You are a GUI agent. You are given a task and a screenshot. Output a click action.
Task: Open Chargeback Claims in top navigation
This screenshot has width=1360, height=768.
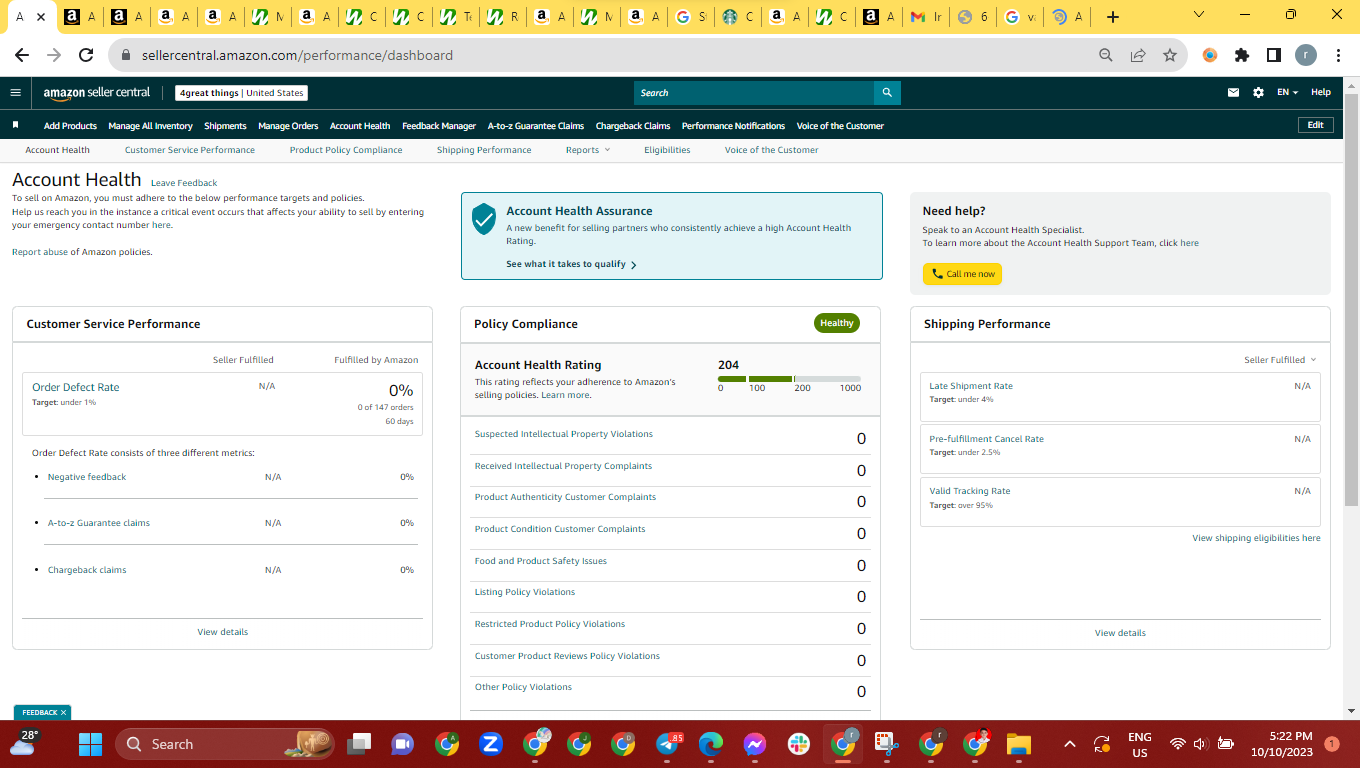coord(633,126)
